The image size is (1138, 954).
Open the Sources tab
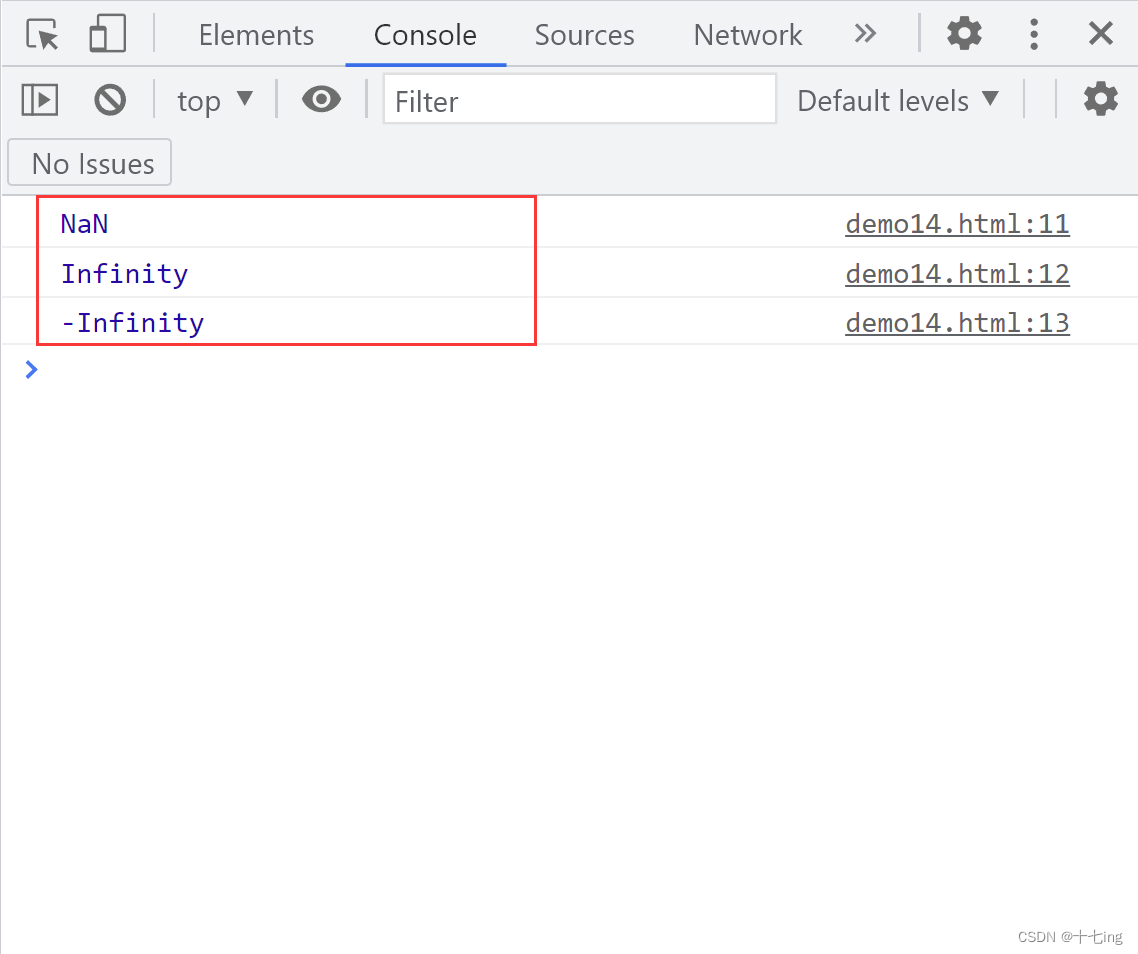pos(584,35)
